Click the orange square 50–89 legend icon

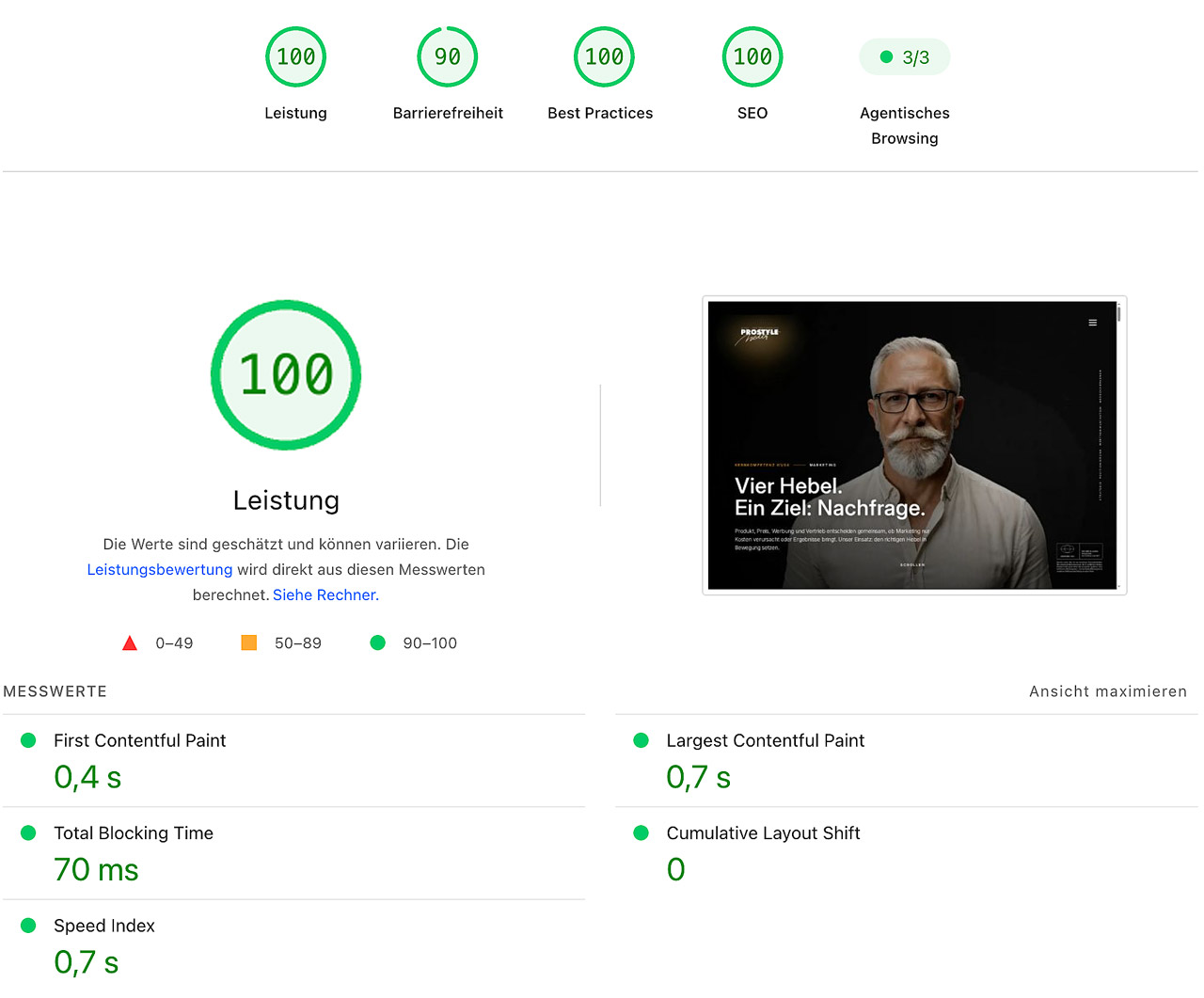coord(249,642)
